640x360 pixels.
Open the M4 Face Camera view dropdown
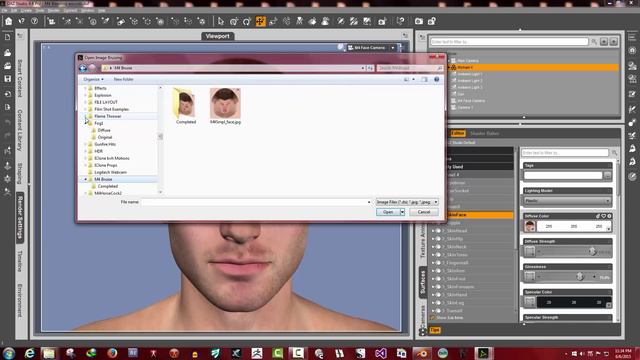(393, 48)
